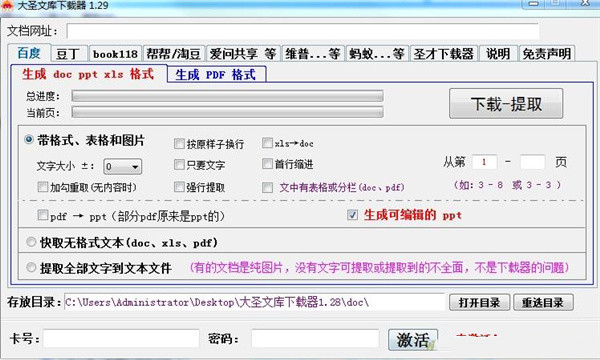Open the 豆丁 tab
600x360 pixels.
pyautogui.click(x=69, y=54)
